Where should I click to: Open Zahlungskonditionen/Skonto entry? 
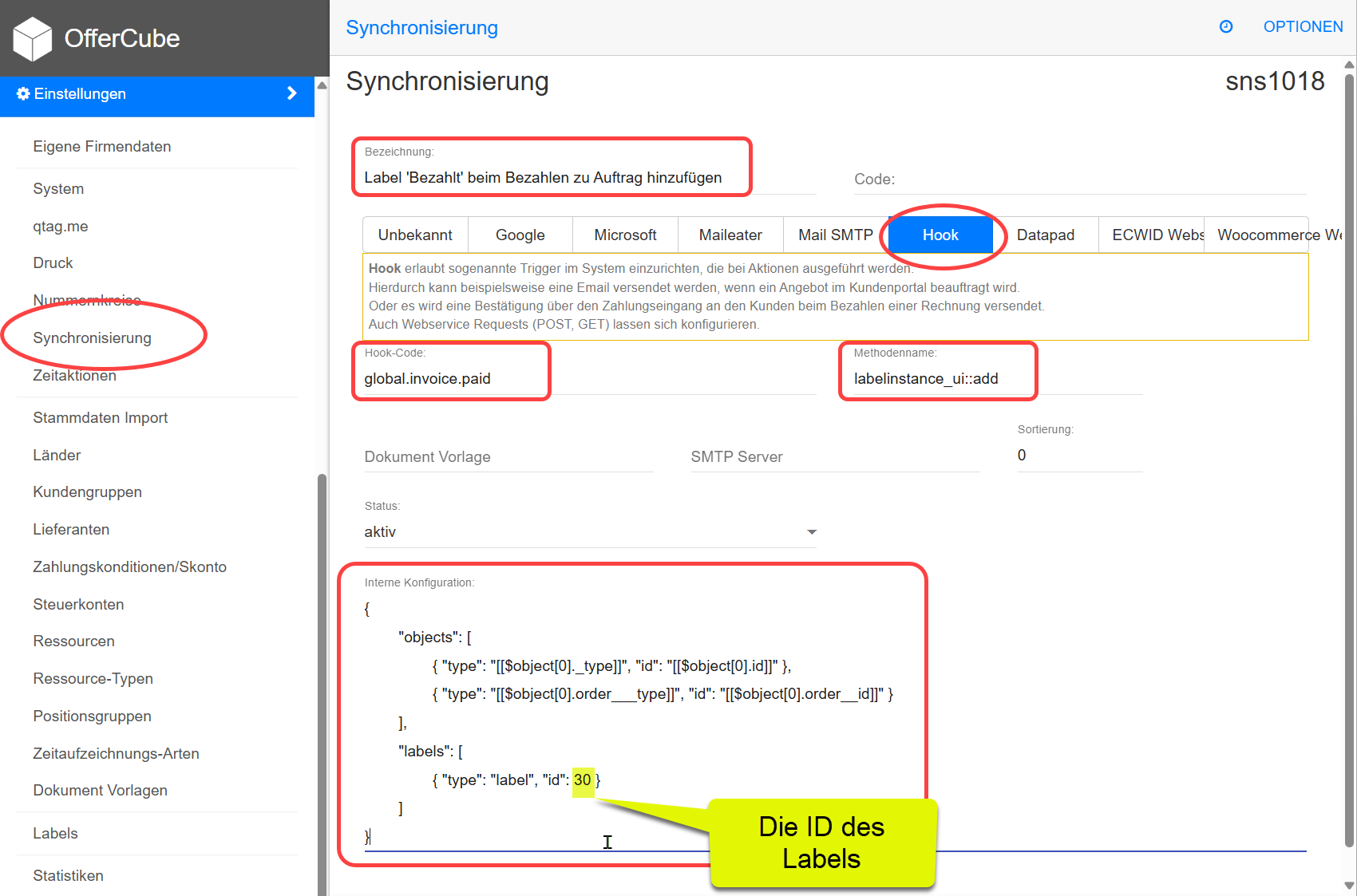point(129,566)
